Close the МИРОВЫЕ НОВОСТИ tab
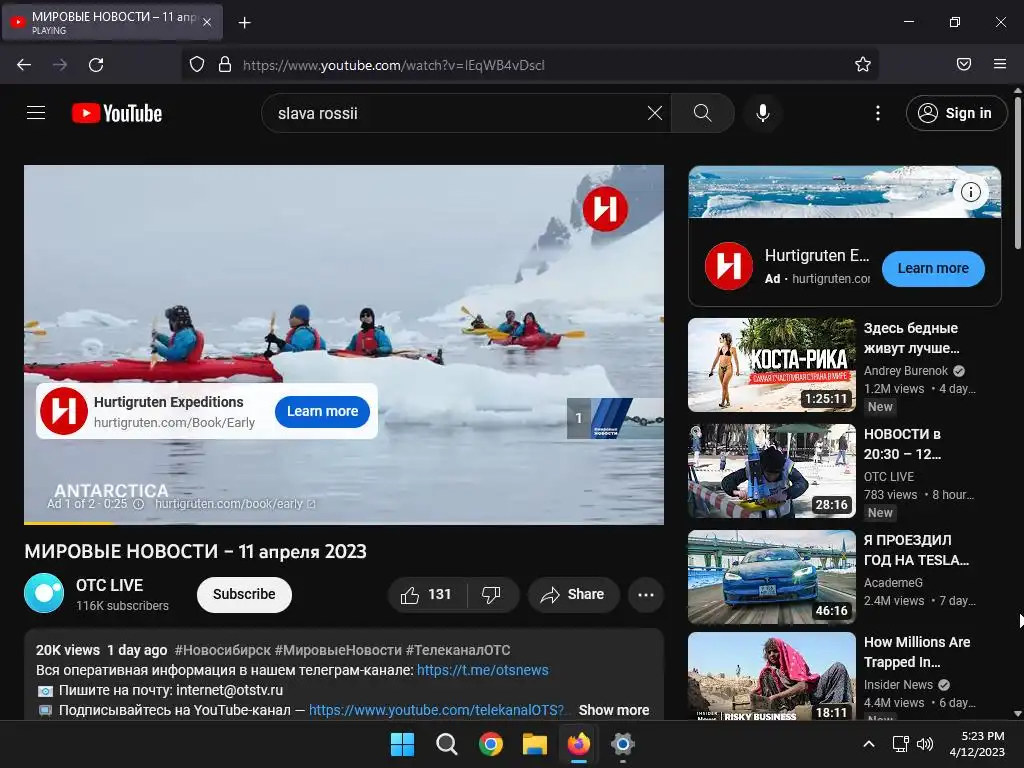The height and width of the screenshot is (768, 1024). (206, 22)
